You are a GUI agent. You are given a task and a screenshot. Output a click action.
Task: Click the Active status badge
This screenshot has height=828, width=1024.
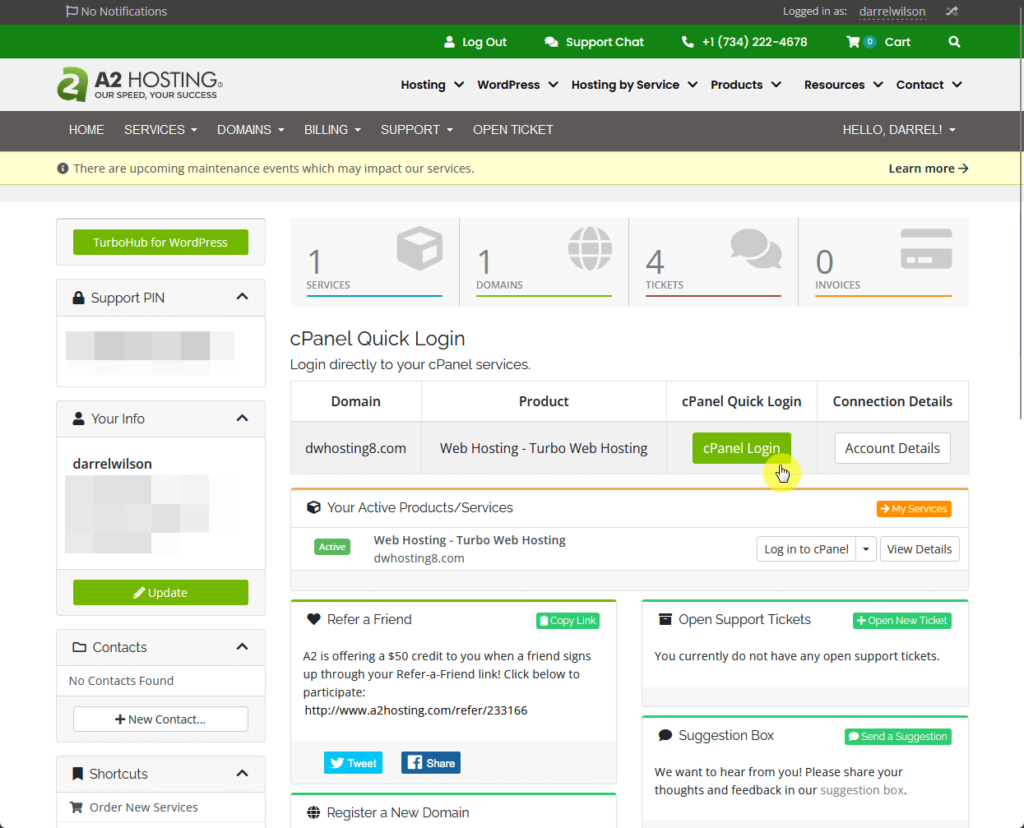332,547
